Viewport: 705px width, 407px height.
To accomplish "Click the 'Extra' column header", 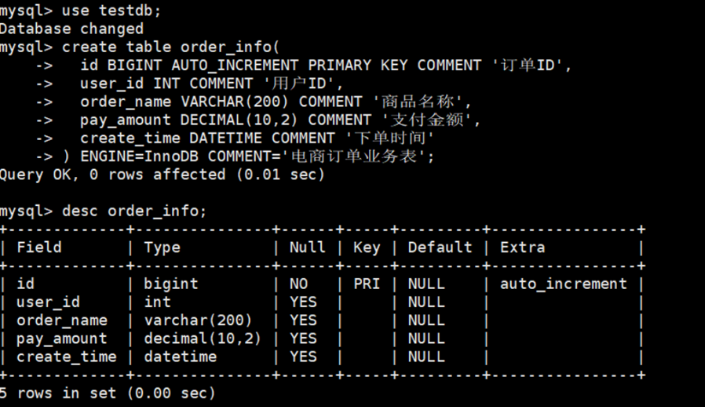I will [522, 247].
